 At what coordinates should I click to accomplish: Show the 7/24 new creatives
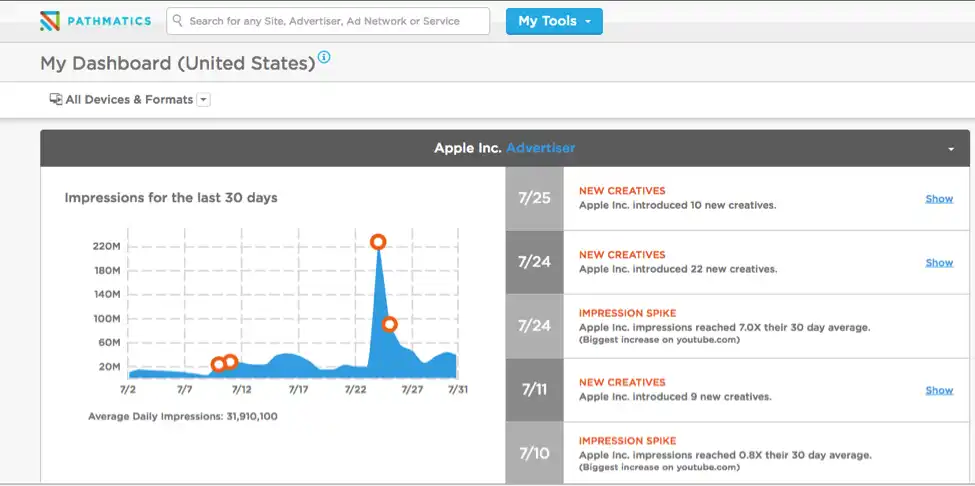coord(939,263)
